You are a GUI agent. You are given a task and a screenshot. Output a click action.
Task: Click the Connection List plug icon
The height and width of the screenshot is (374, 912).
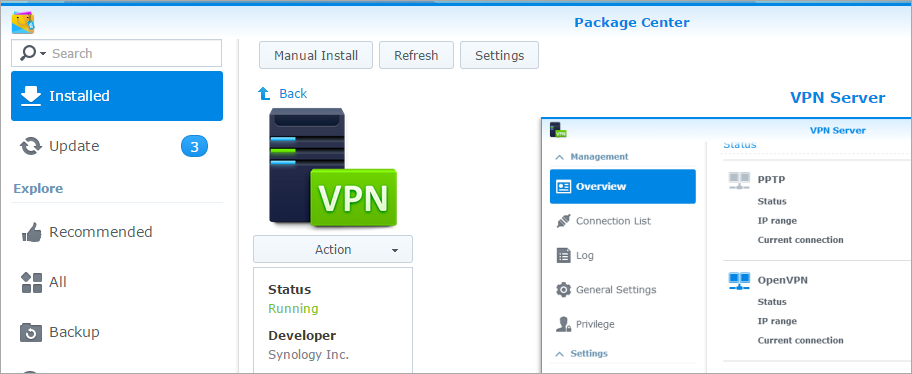564,221
